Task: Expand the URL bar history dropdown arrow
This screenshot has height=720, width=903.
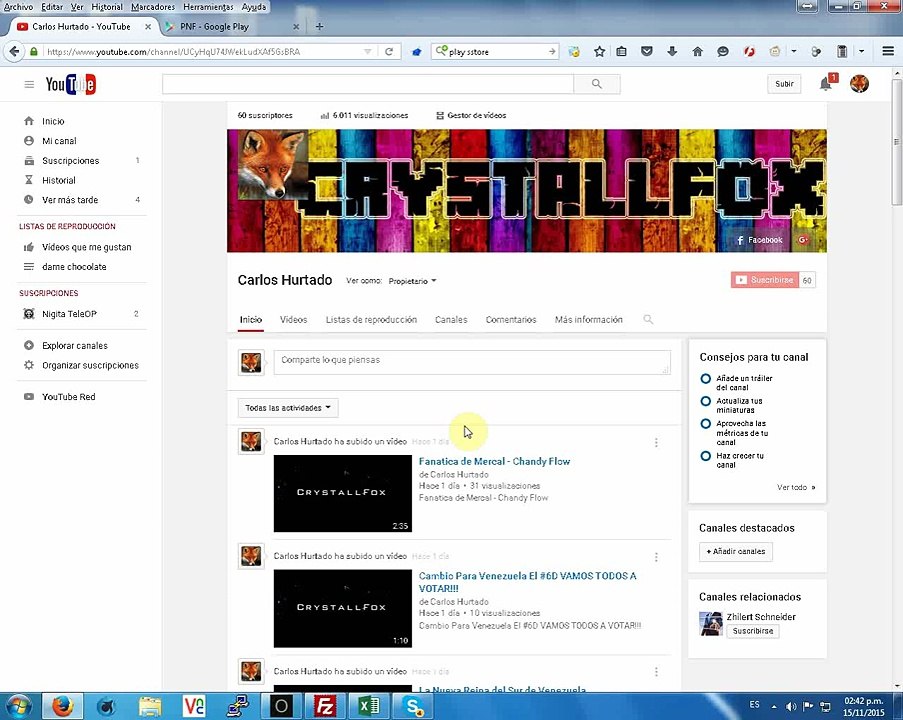Action: tap(367, 52)
